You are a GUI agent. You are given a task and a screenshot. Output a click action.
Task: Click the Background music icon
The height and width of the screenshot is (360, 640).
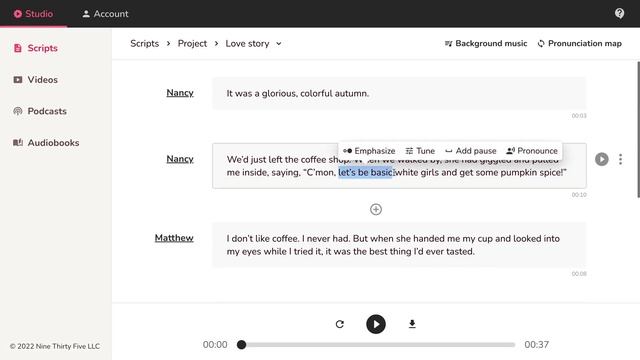448,44
